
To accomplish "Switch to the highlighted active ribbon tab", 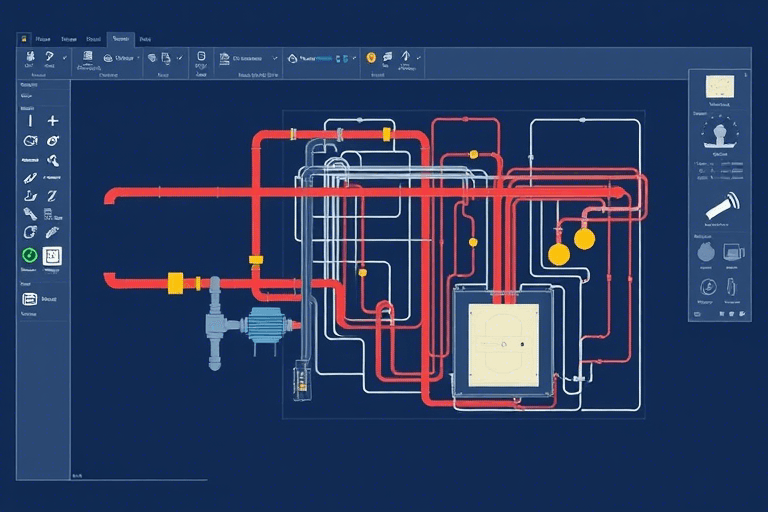I will pos(121,39).
